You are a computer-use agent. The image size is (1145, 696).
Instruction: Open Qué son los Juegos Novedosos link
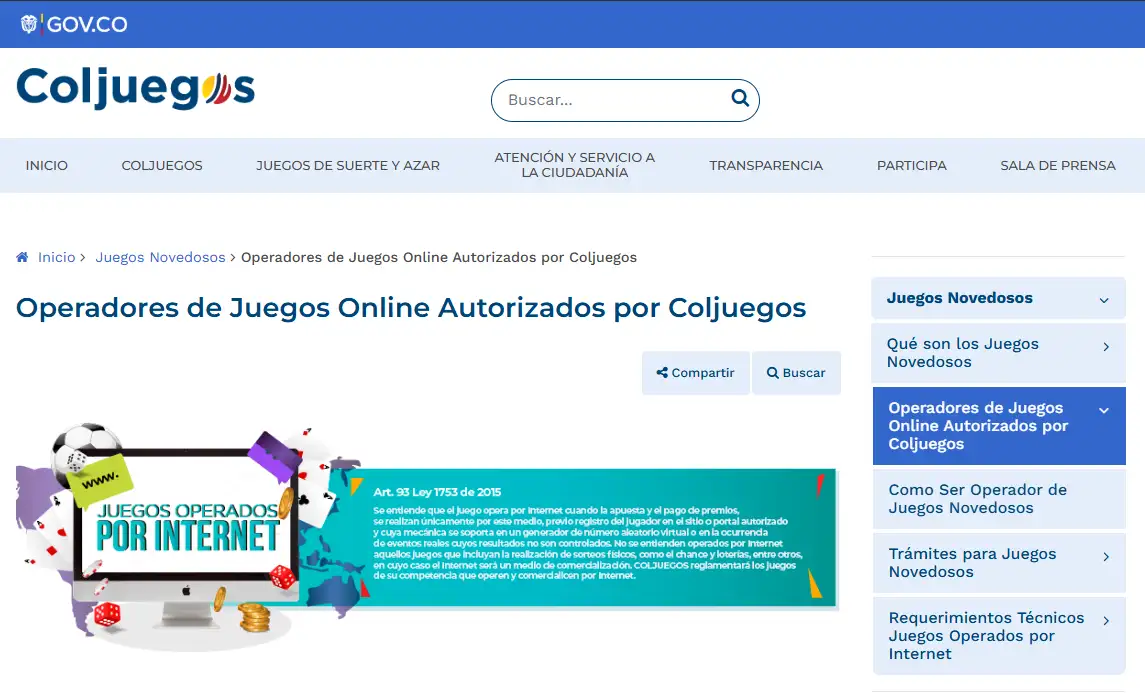[962, 353]
